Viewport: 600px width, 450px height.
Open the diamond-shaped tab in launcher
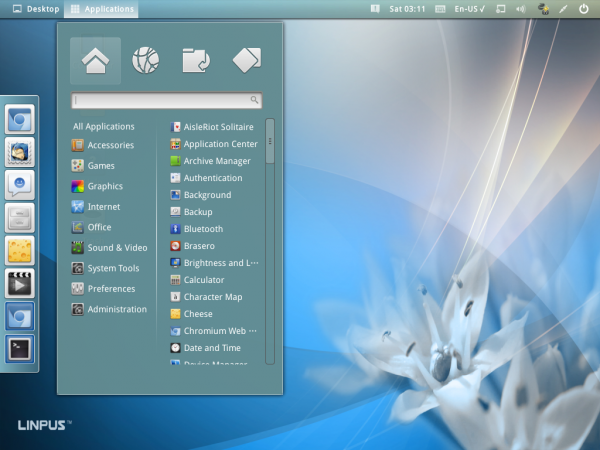coord(247,60)
